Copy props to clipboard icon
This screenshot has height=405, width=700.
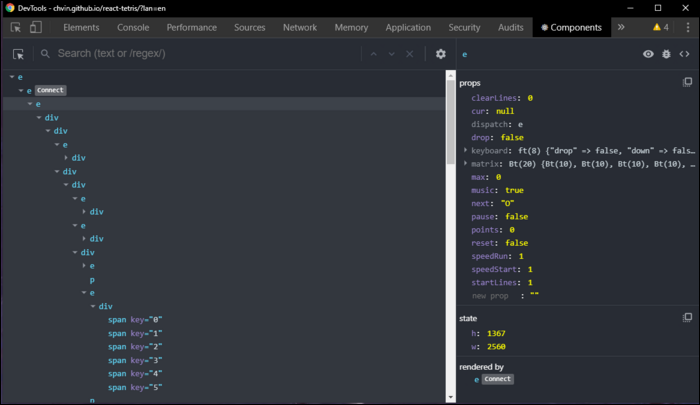click(x=687, y=82)
